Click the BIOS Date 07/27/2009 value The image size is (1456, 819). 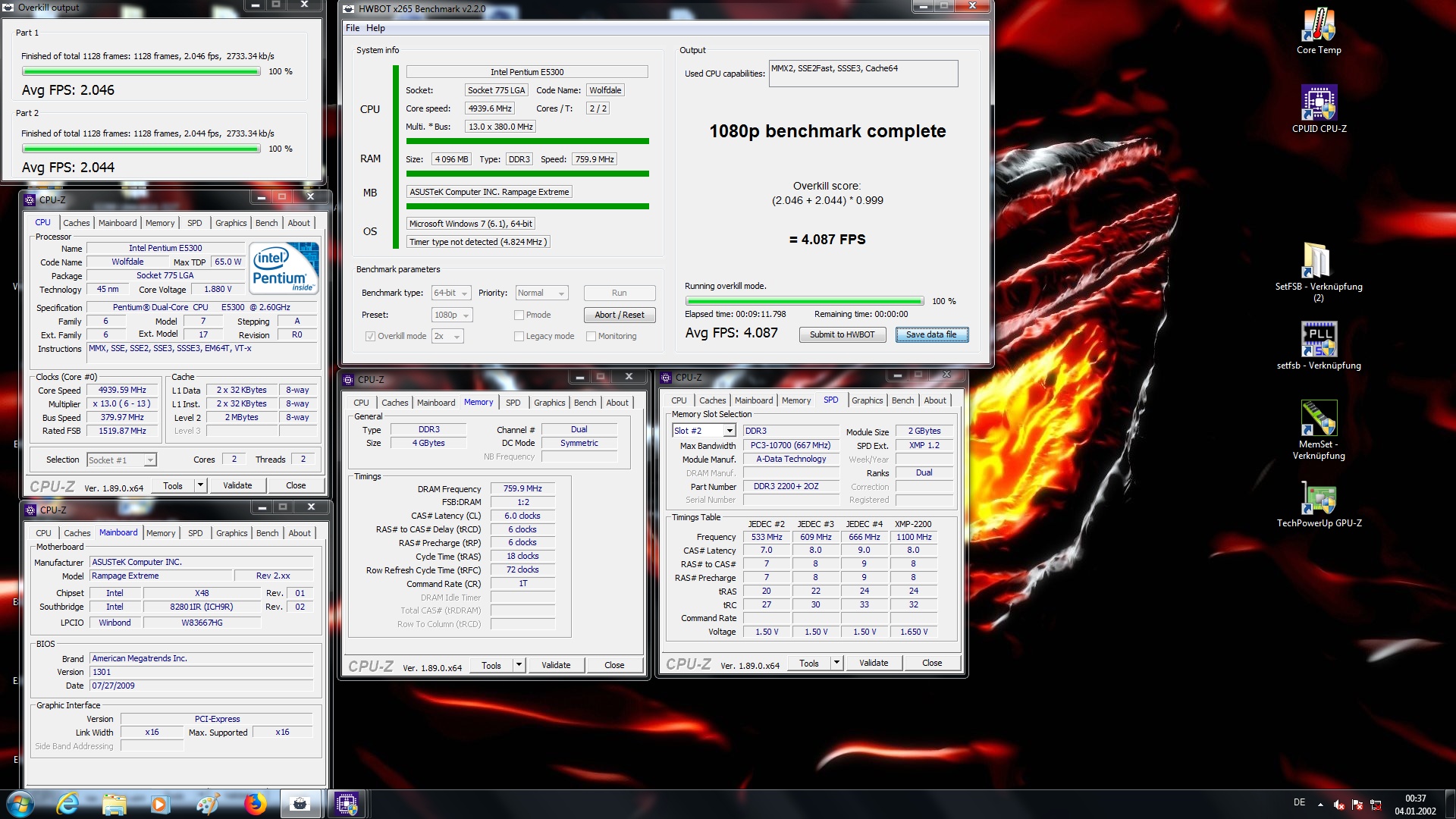202,686
